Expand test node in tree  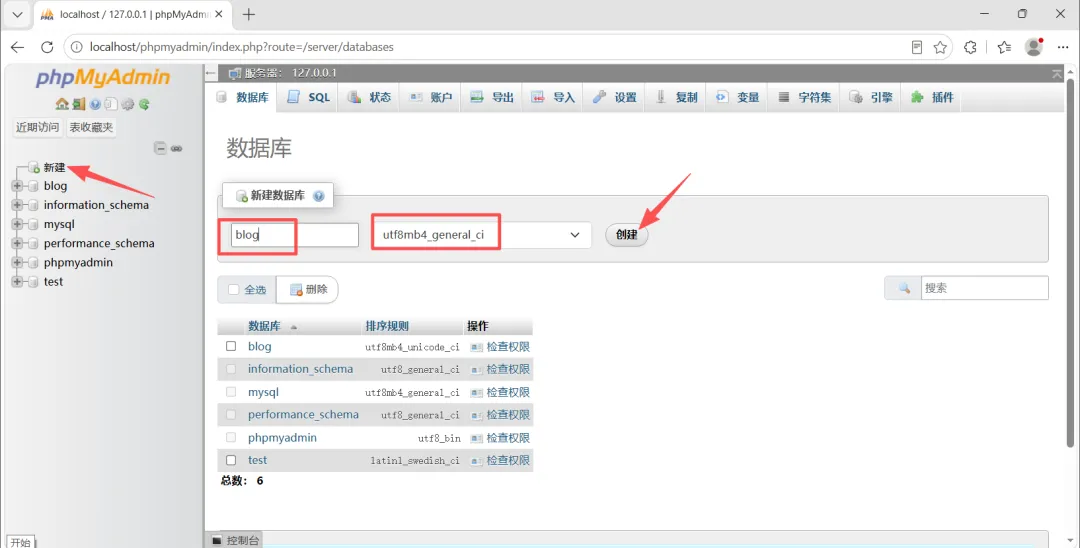17,282
